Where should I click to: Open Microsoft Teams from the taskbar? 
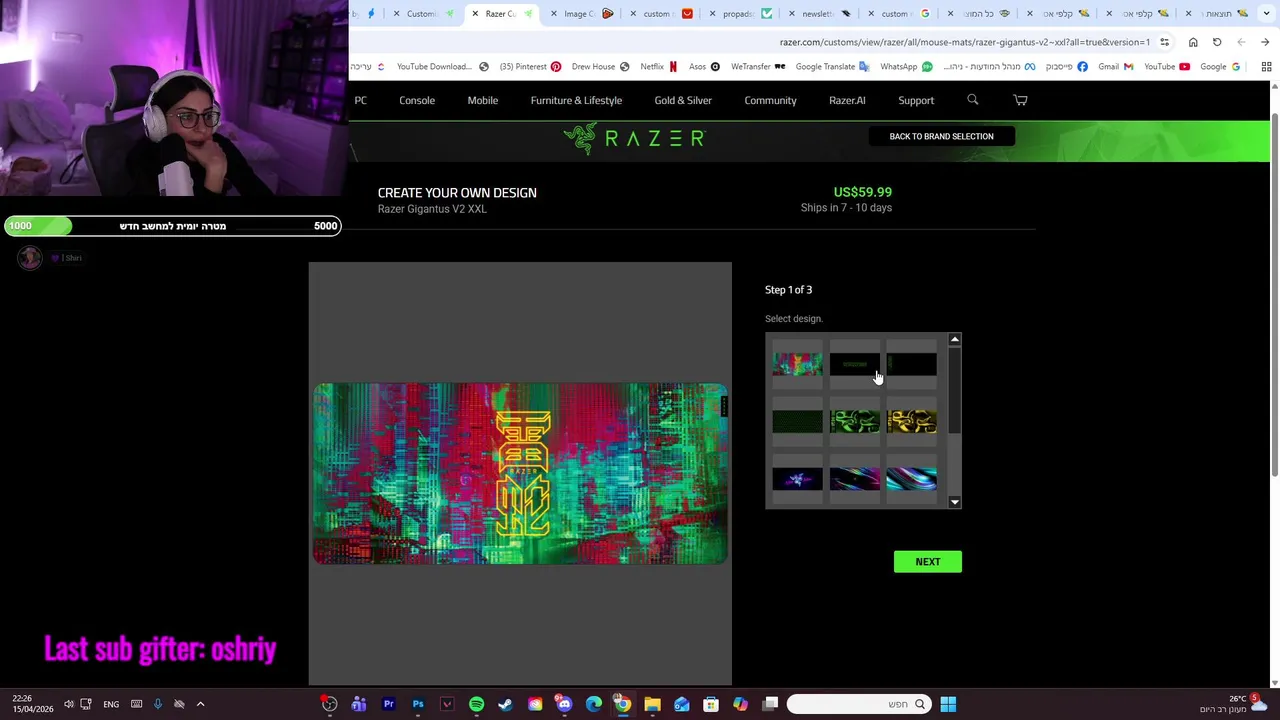point(359,704)
